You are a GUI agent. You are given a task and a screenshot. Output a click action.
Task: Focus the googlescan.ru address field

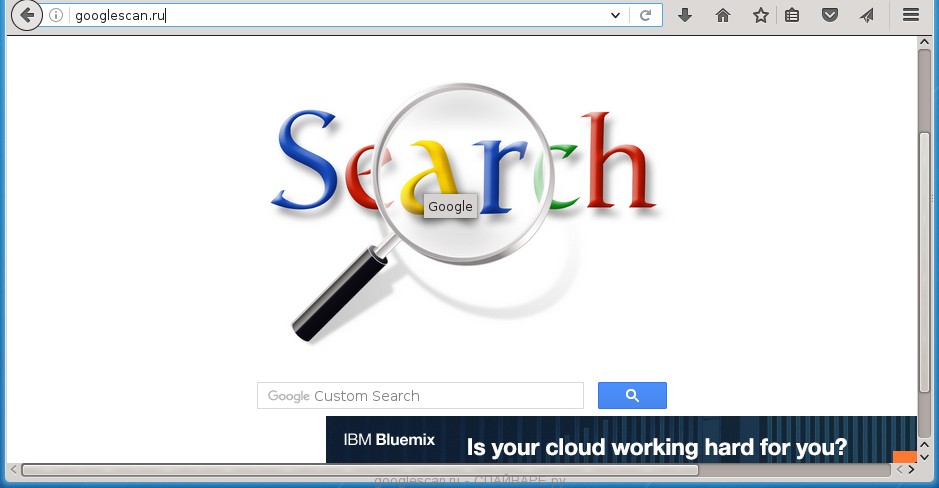[330, 15]
